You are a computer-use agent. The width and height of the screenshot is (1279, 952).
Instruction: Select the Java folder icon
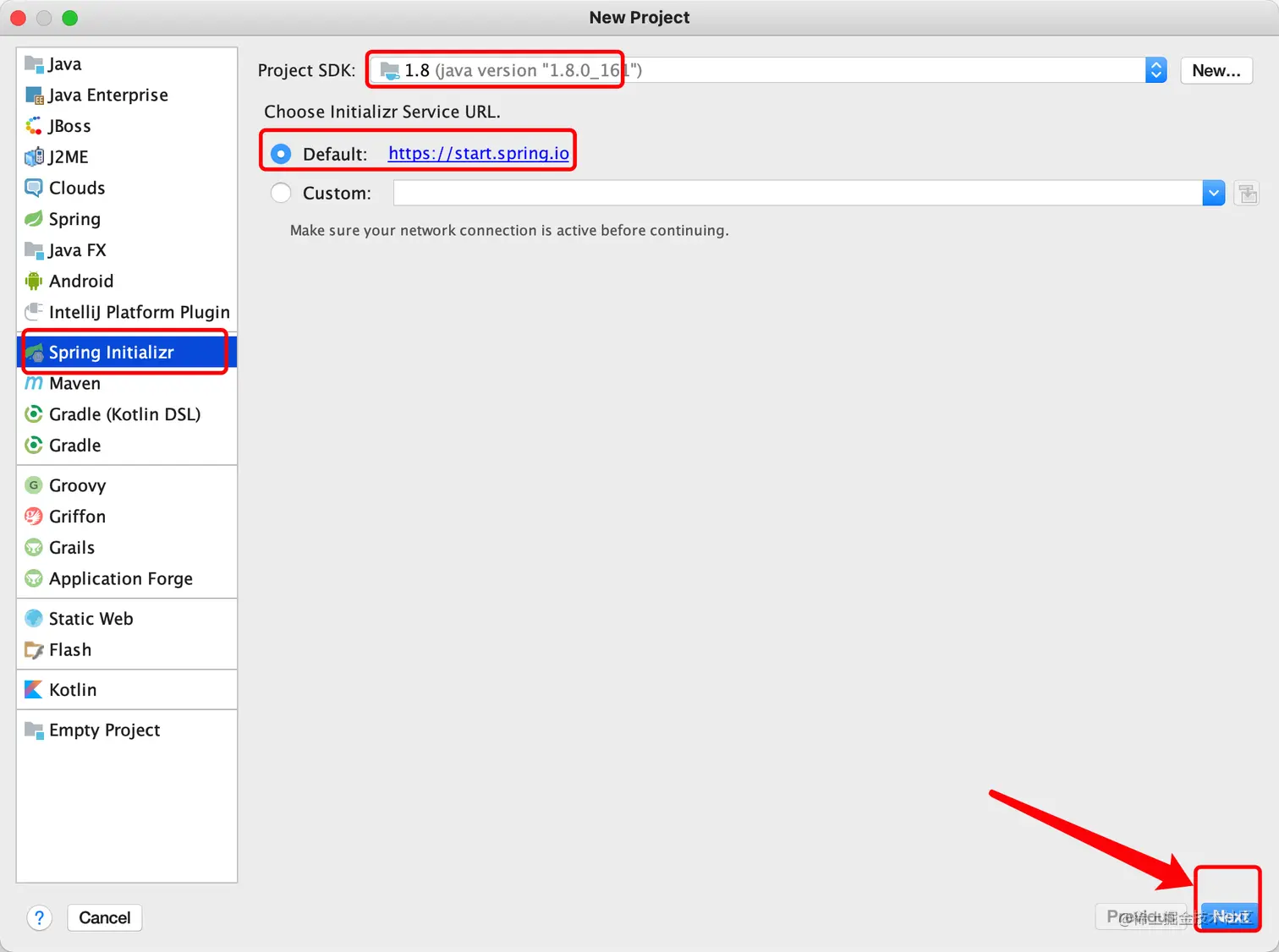(x=34, y=63)
